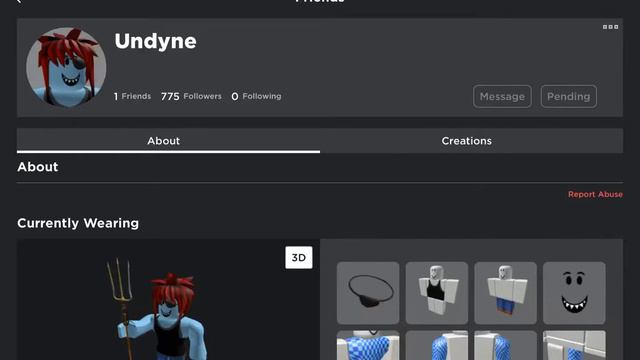Open the second-row blue arm item next to the torso
This screenshot has height=360, width=640.
click(437, 345)
